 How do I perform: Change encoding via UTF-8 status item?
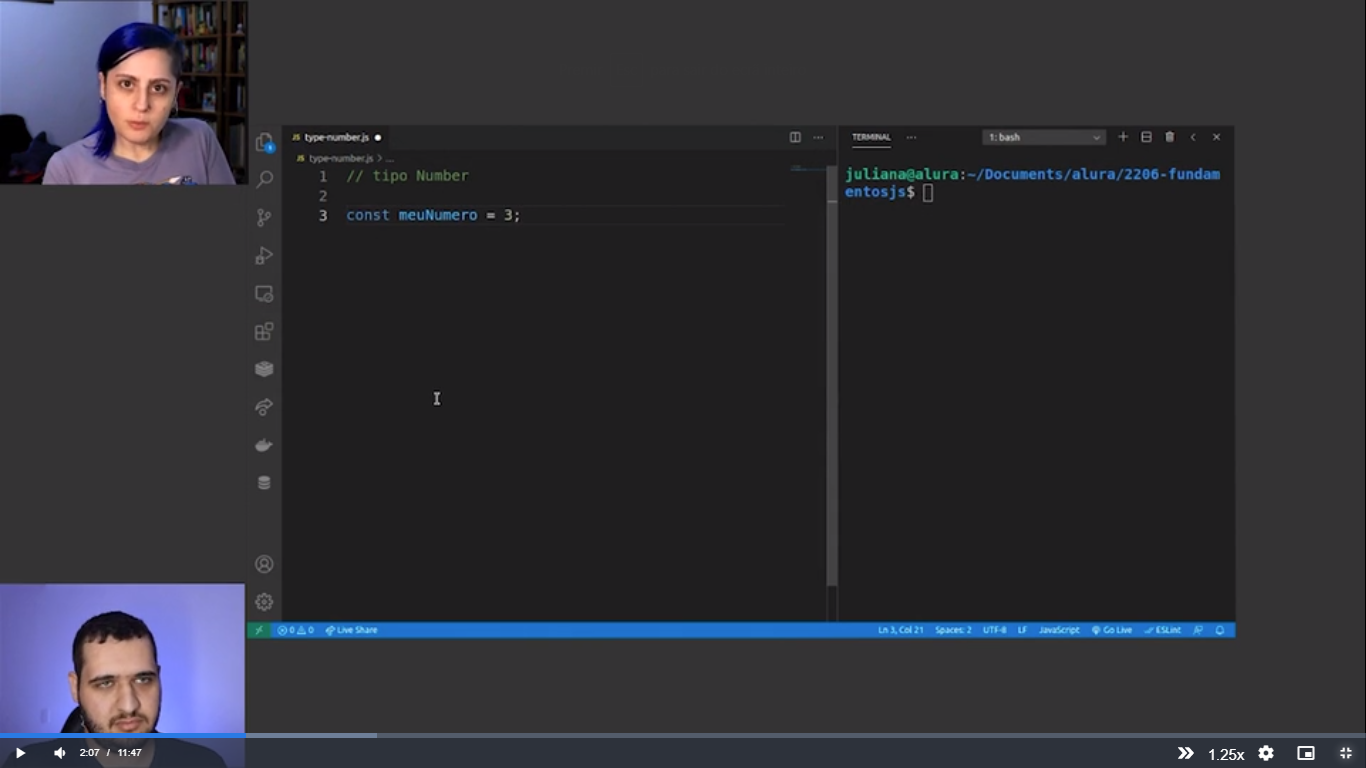(995, 630)
